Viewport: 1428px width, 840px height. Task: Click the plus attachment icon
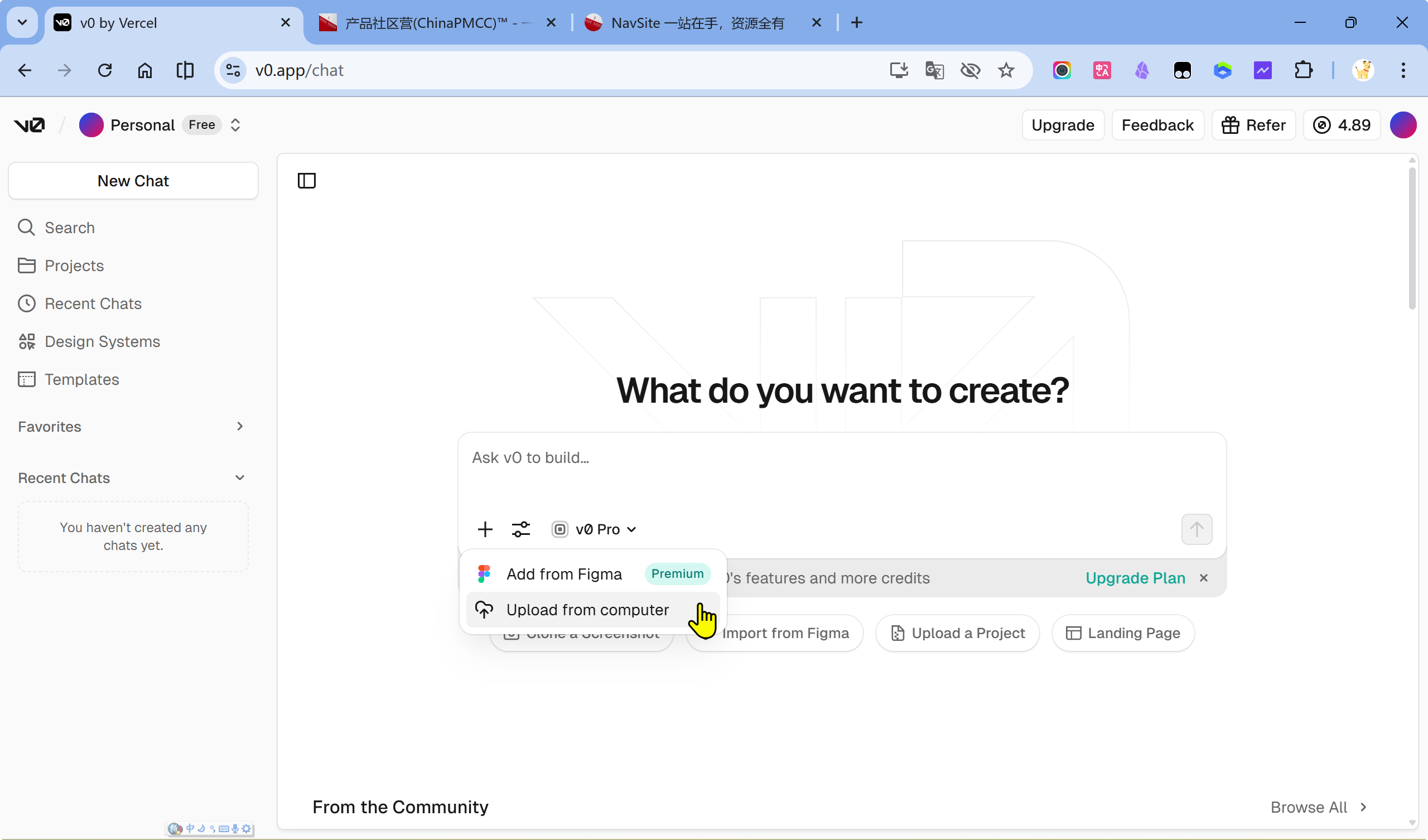point(485,529)
